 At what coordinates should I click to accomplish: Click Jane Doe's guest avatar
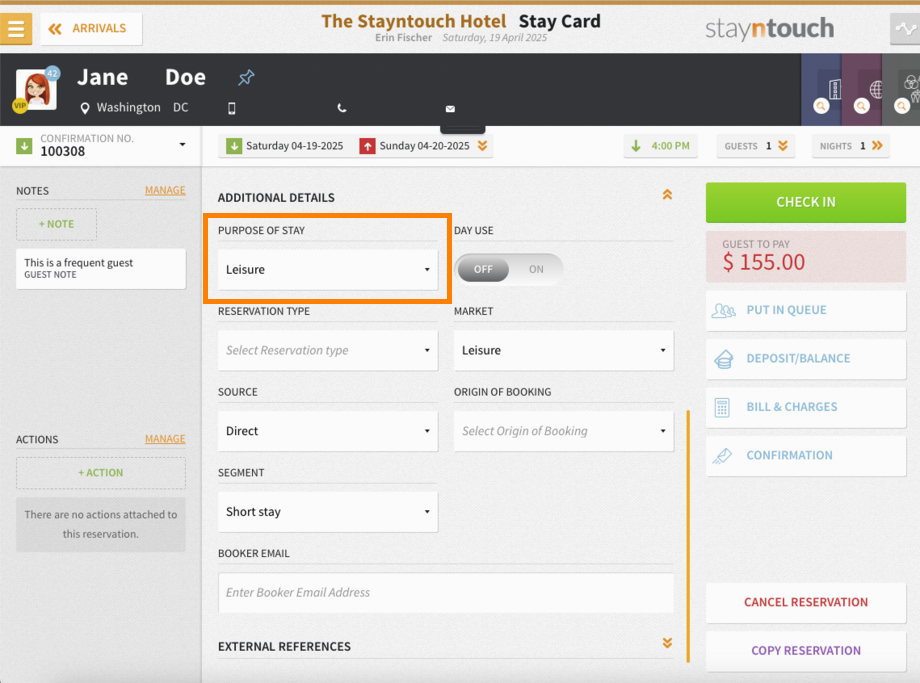tap(36, 90)
